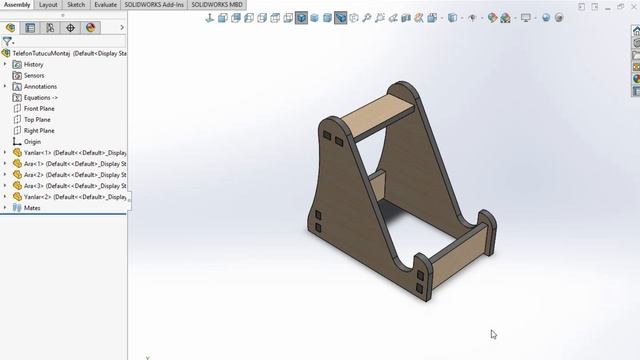The image size is (640, 360).
Task: Click the Display Style cube icon
Action: 452,18
